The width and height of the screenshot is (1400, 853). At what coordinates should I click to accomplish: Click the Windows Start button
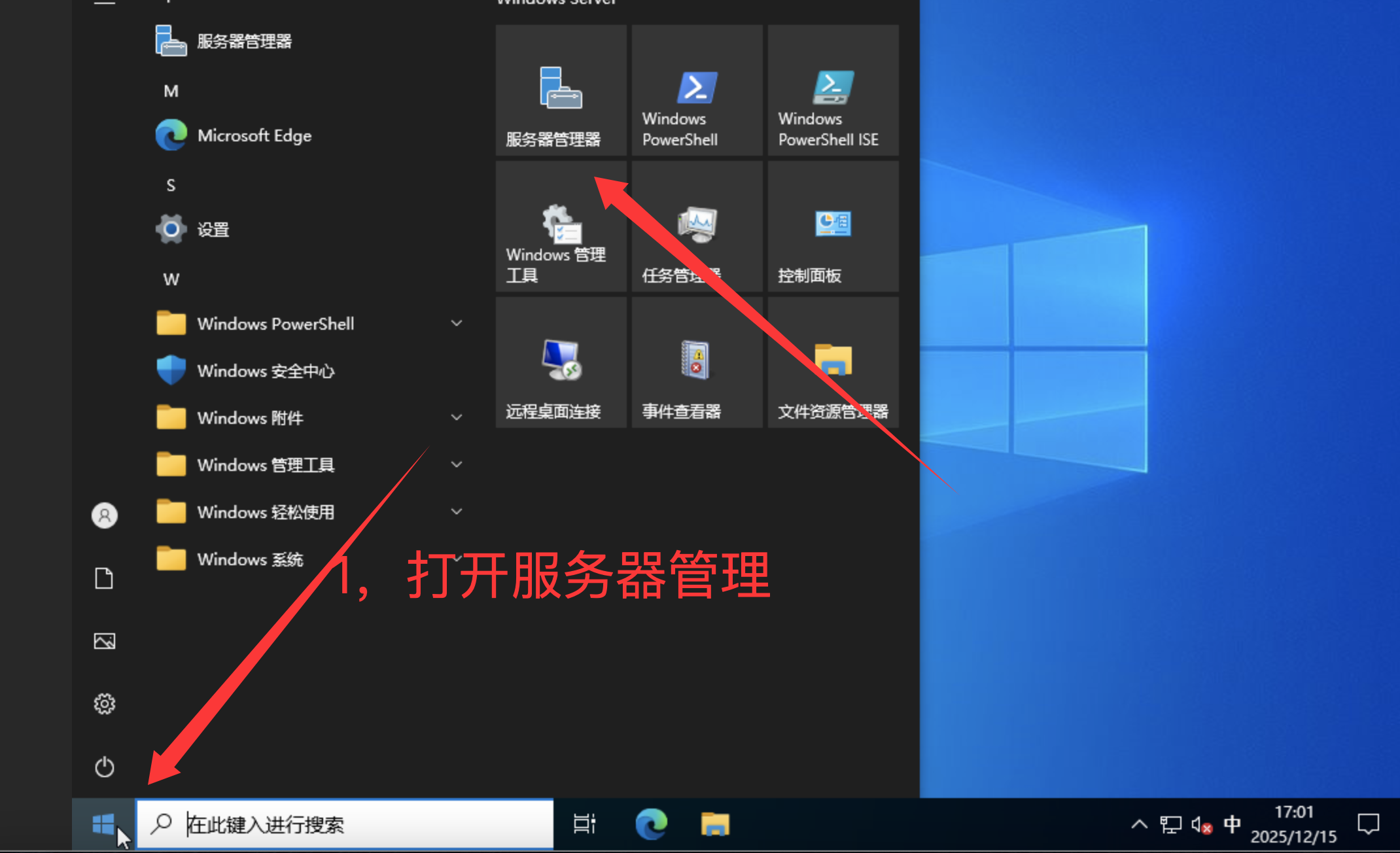(x=103, y=824)
